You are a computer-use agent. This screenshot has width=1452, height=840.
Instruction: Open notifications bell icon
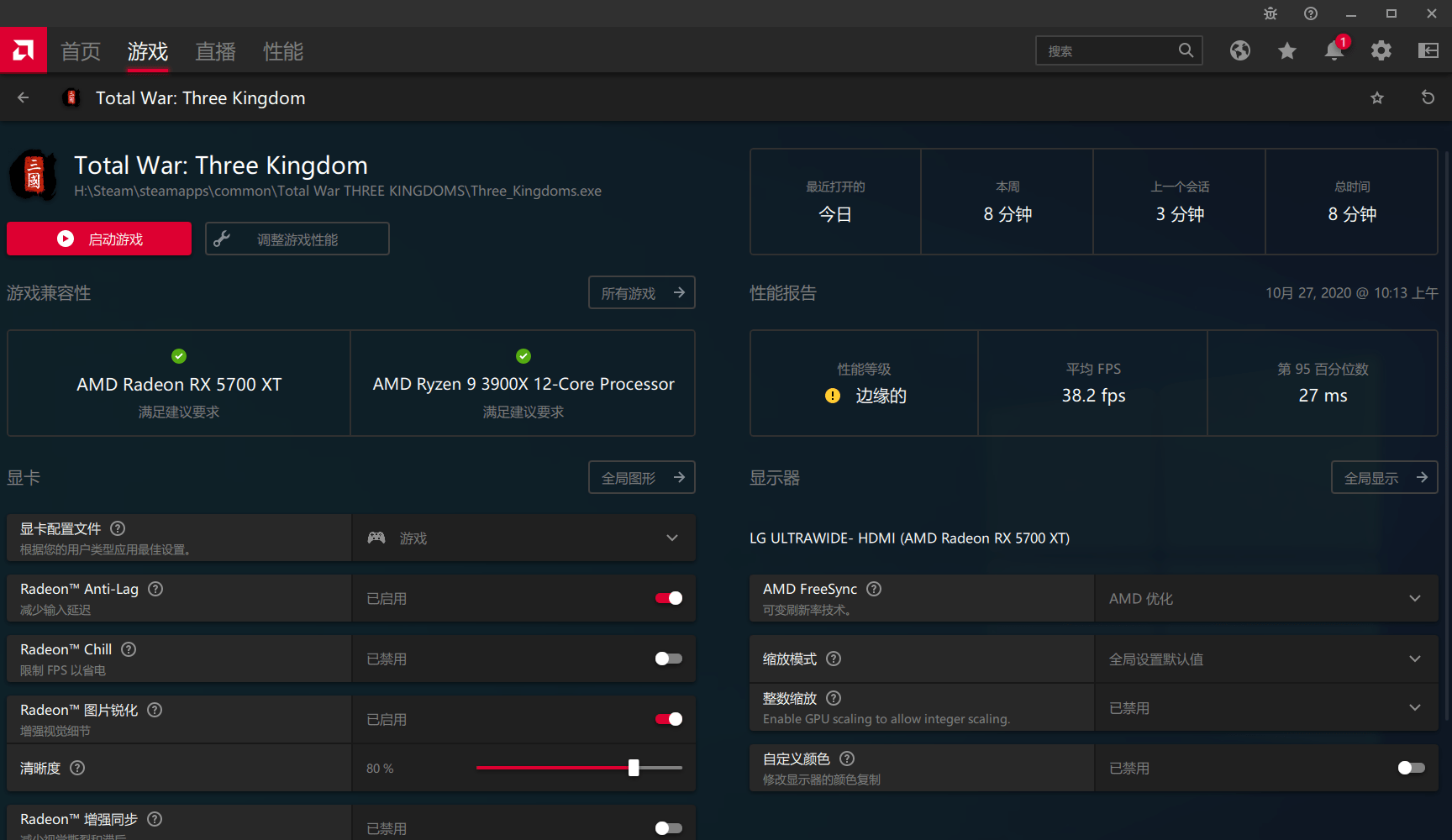(1334, 50)
